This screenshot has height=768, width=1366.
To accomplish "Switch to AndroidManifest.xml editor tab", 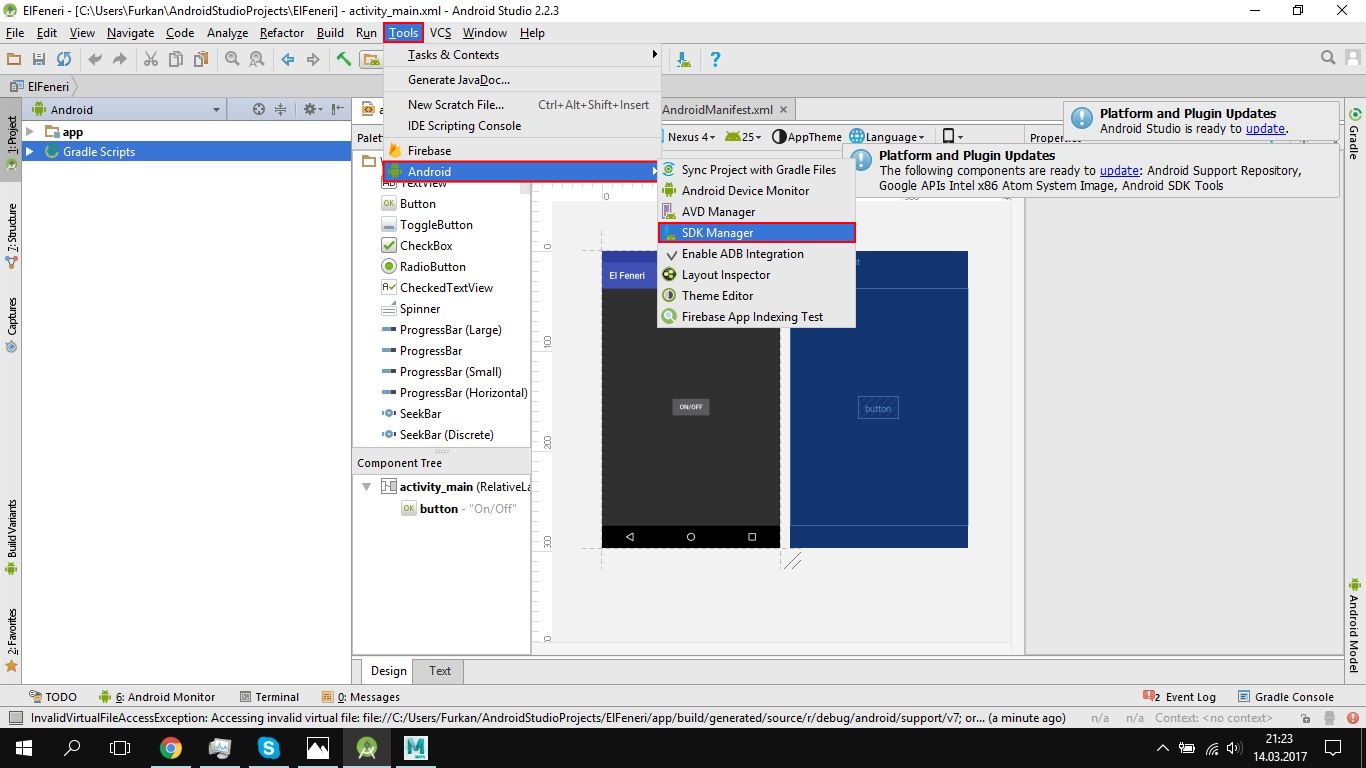I will (717, 110).
